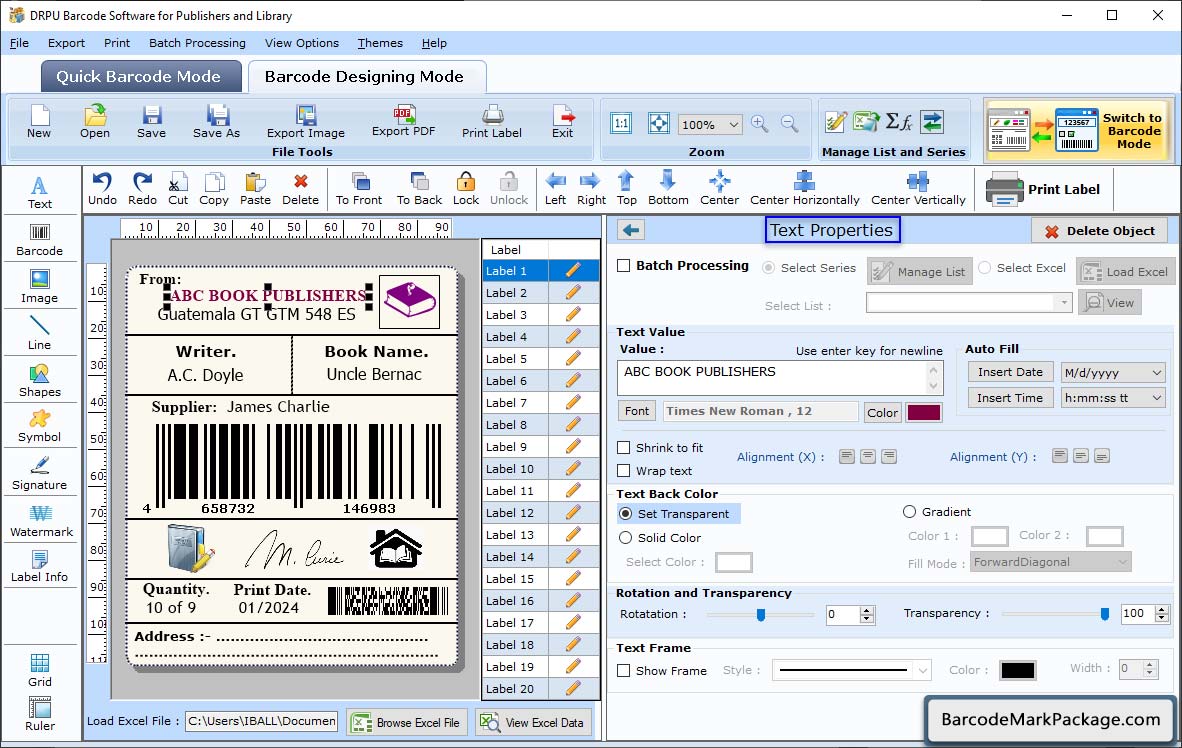Open ForwardDiagonal Fill Mode dropdown
The width and height of the screenshot is (1182, 748).
click(x=1122, y=562)
